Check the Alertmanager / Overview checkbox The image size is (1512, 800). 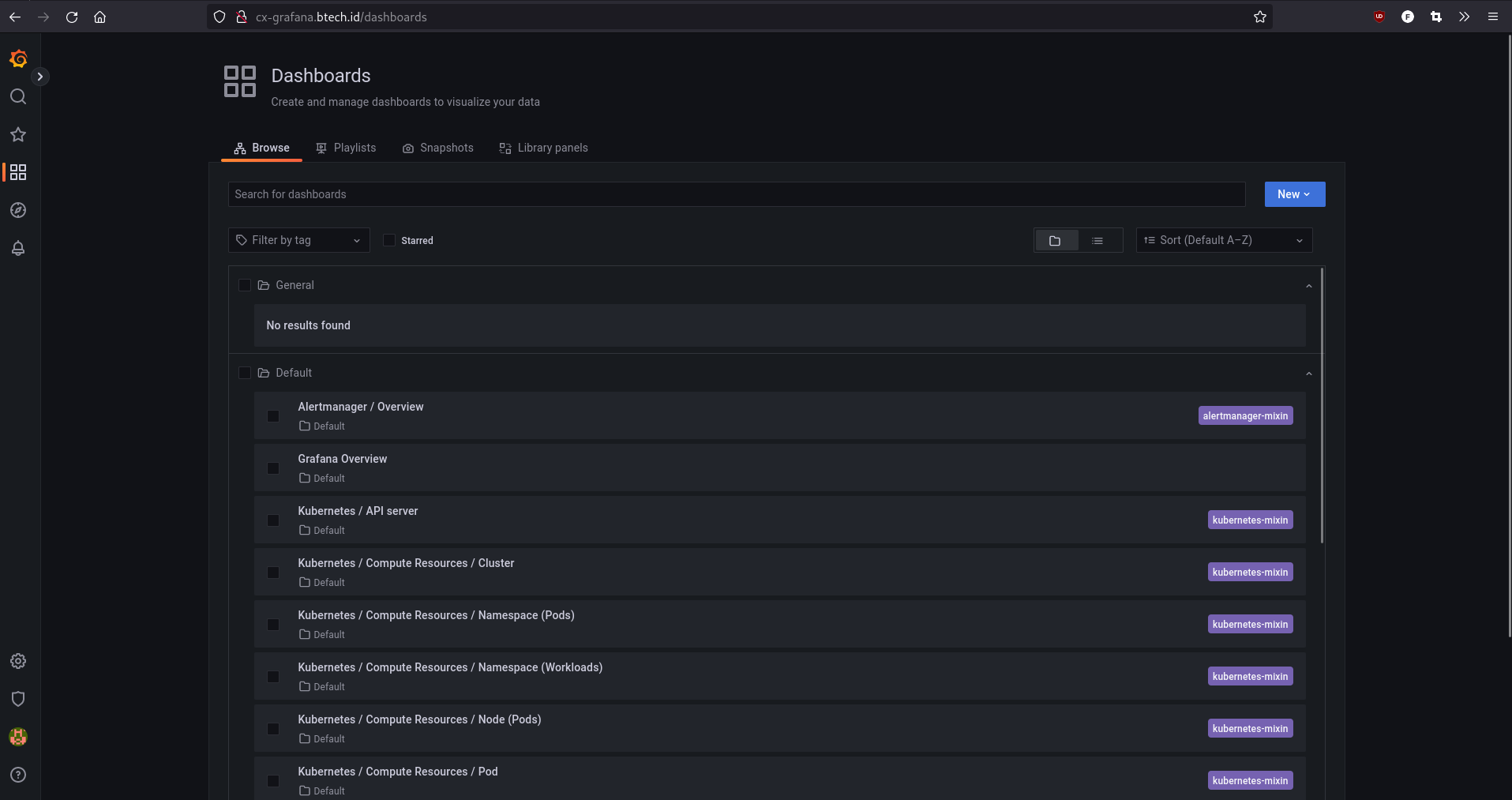click(x=273, y=416)
